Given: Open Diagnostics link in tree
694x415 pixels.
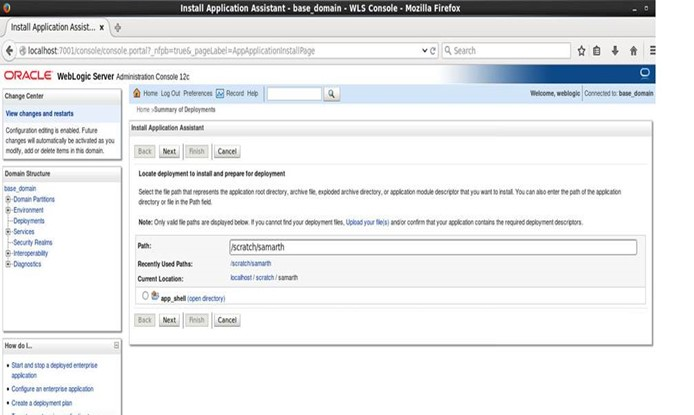Looking at the screenshot, I should [27, 264].
